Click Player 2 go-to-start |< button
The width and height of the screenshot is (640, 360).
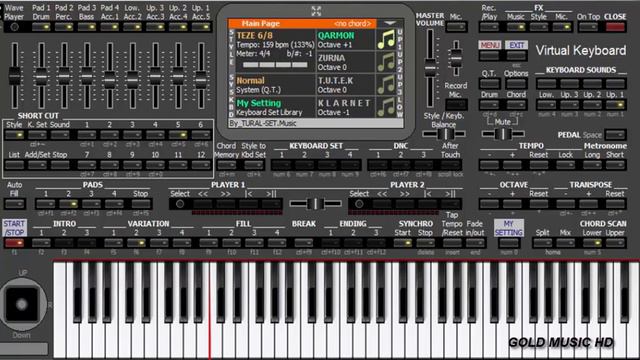click(x=427, y=203)
